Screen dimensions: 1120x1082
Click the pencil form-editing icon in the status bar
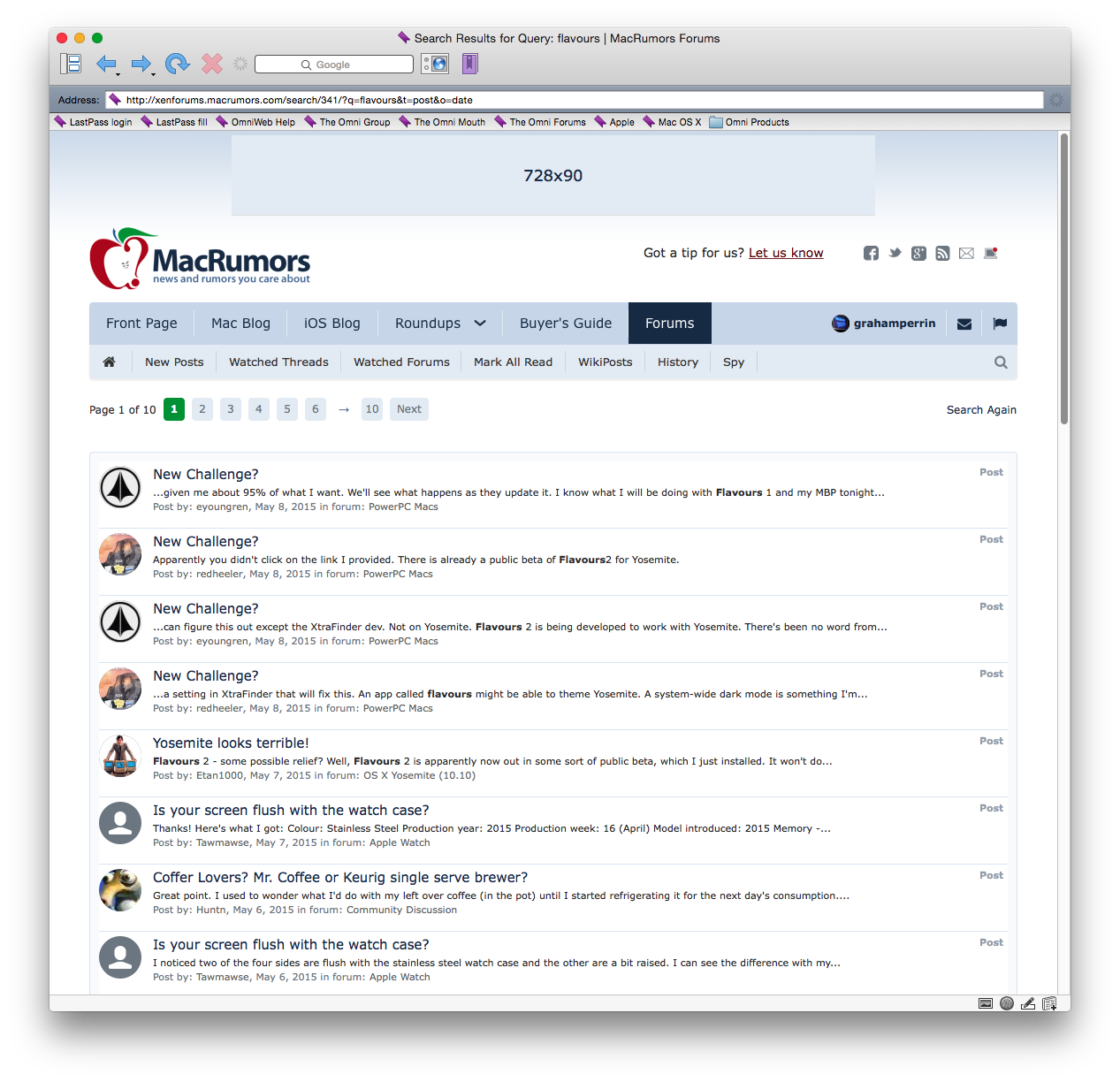[x=1028, y=1003]
